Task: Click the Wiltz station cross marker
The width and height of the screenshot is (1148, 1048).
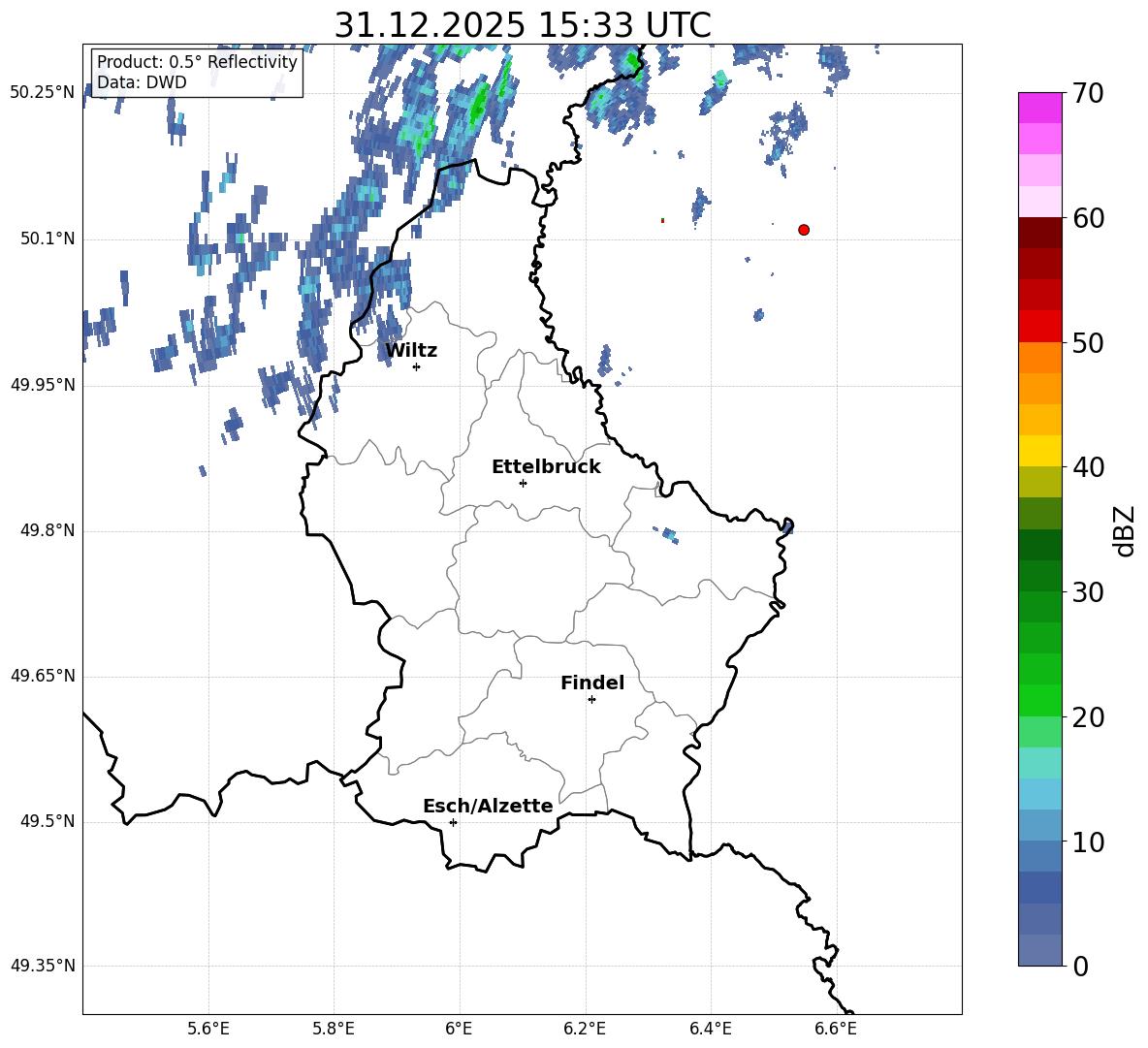Action: tap(416, 366)
